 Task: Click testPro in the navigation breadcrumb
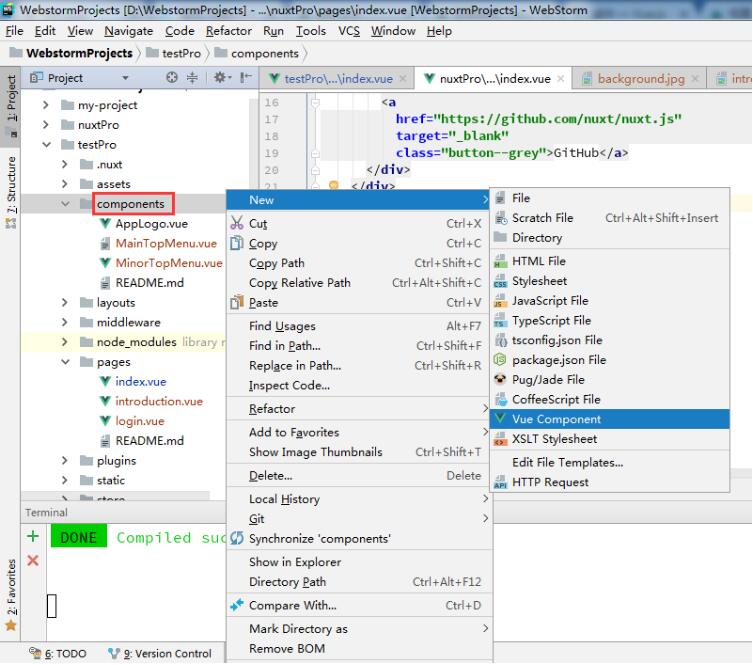[181, 53]
